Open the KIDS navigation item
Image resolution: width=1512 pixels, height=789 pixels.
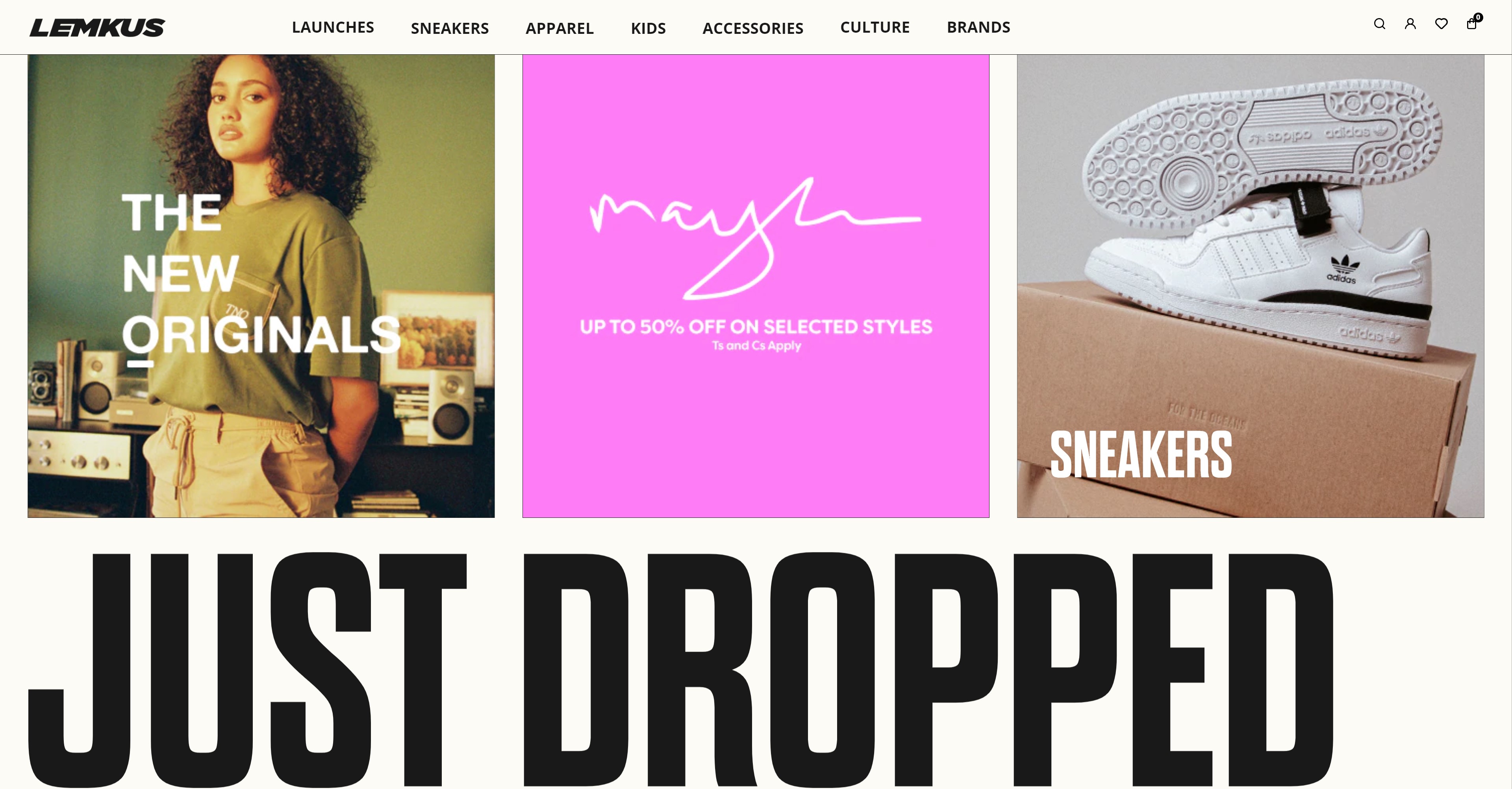click(x=648, y=28)
